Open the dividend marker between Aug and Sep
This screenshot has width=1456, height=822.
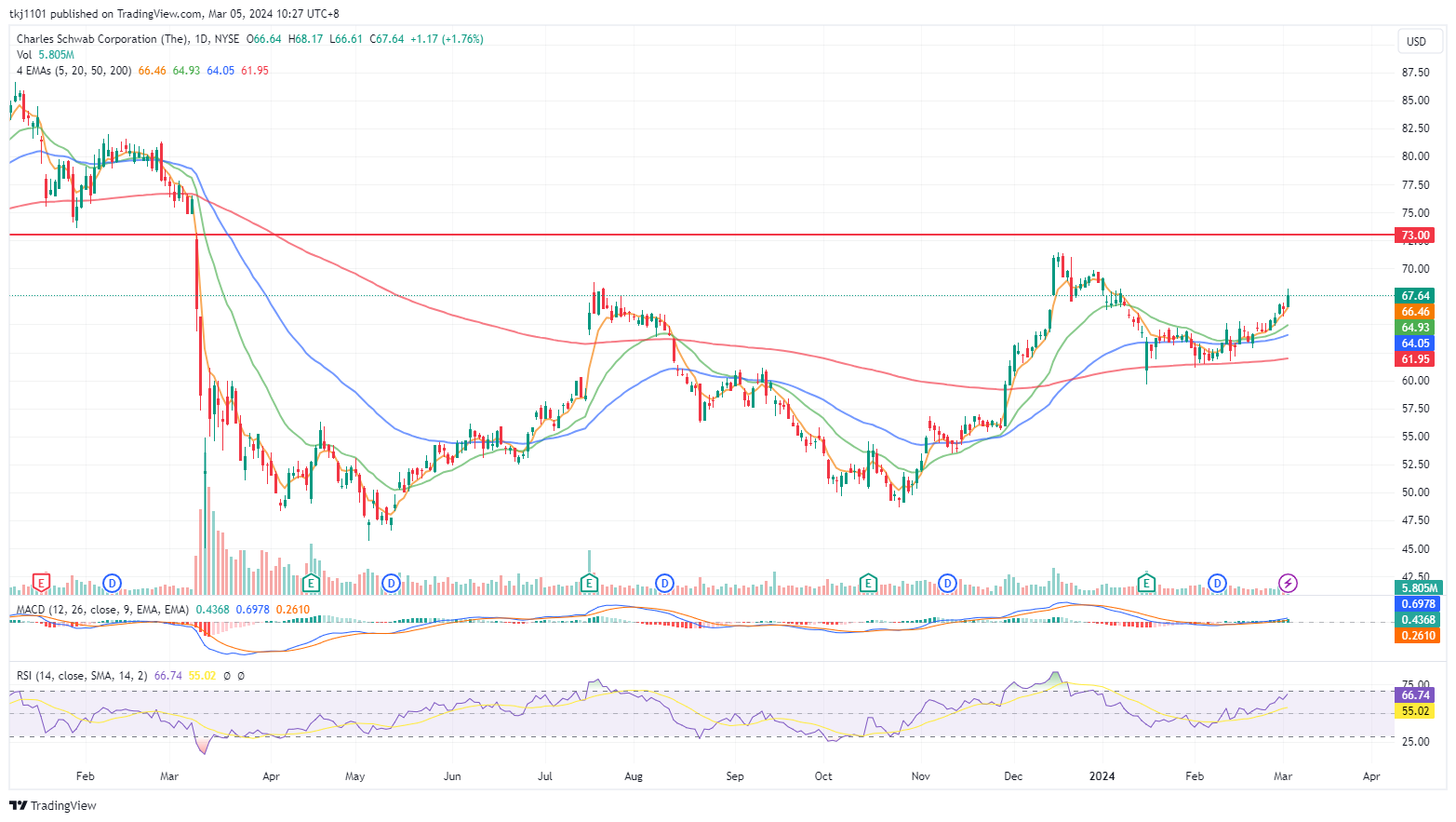[x=664, y=583]
